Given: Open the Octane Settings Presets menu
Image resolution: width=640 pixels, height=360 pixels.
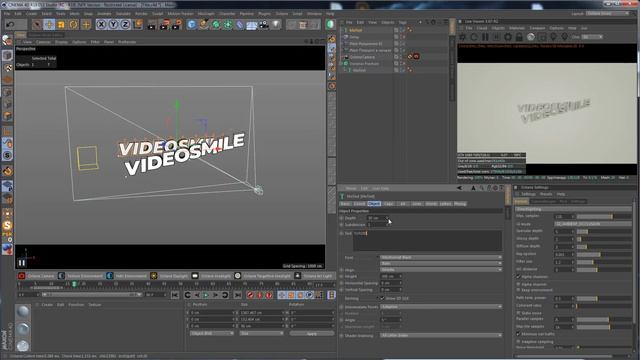Looking at the screenshot, I should coord(546,194).
